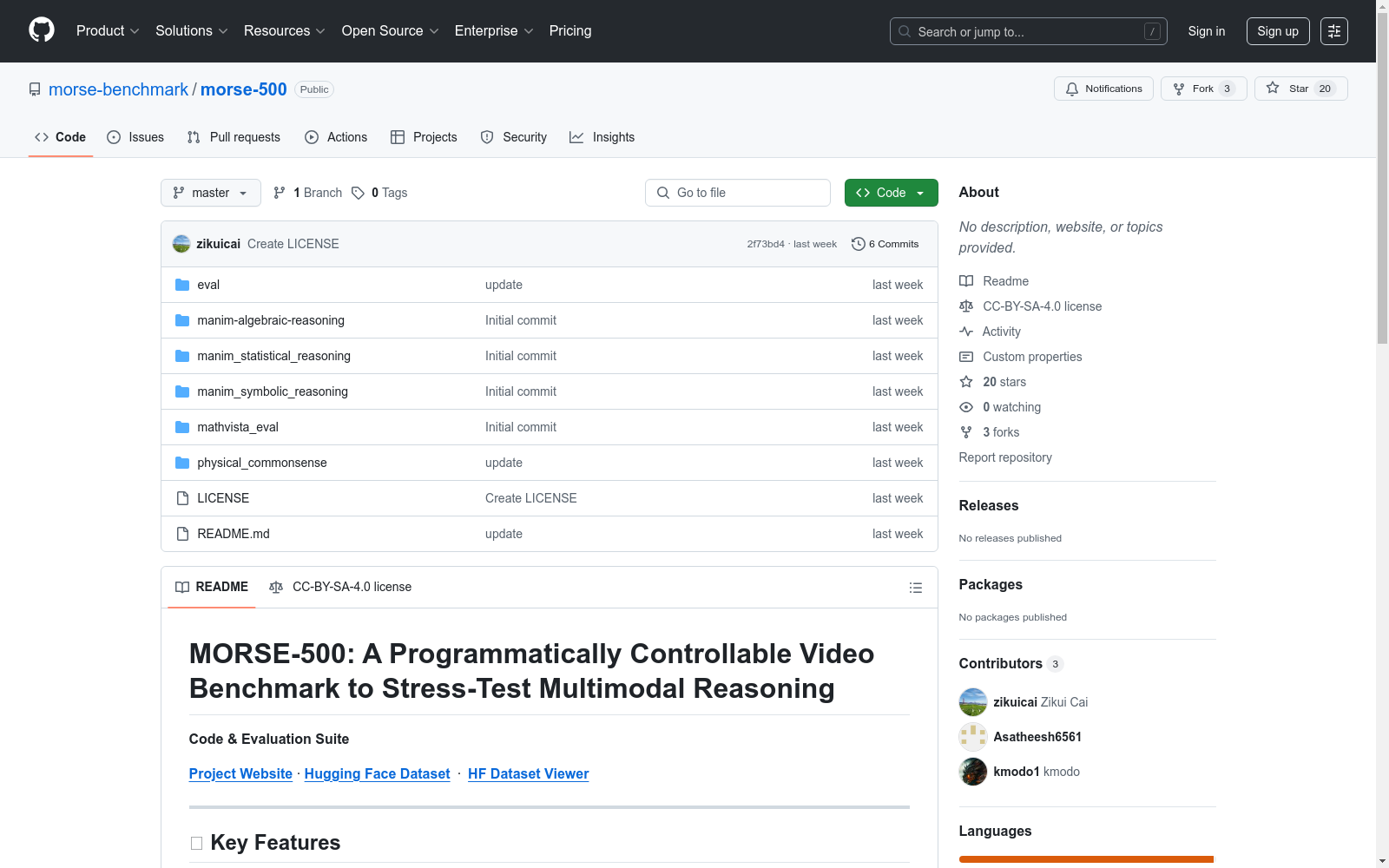1389x868 pixels.
Task: Expand the Solutions menu
Action: 192,31
